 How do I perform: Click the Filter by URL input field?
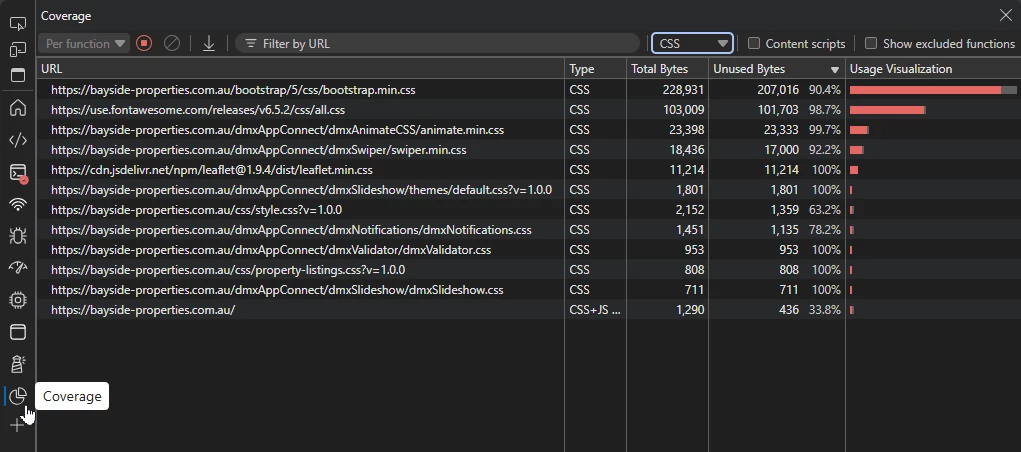click(438, 44)
